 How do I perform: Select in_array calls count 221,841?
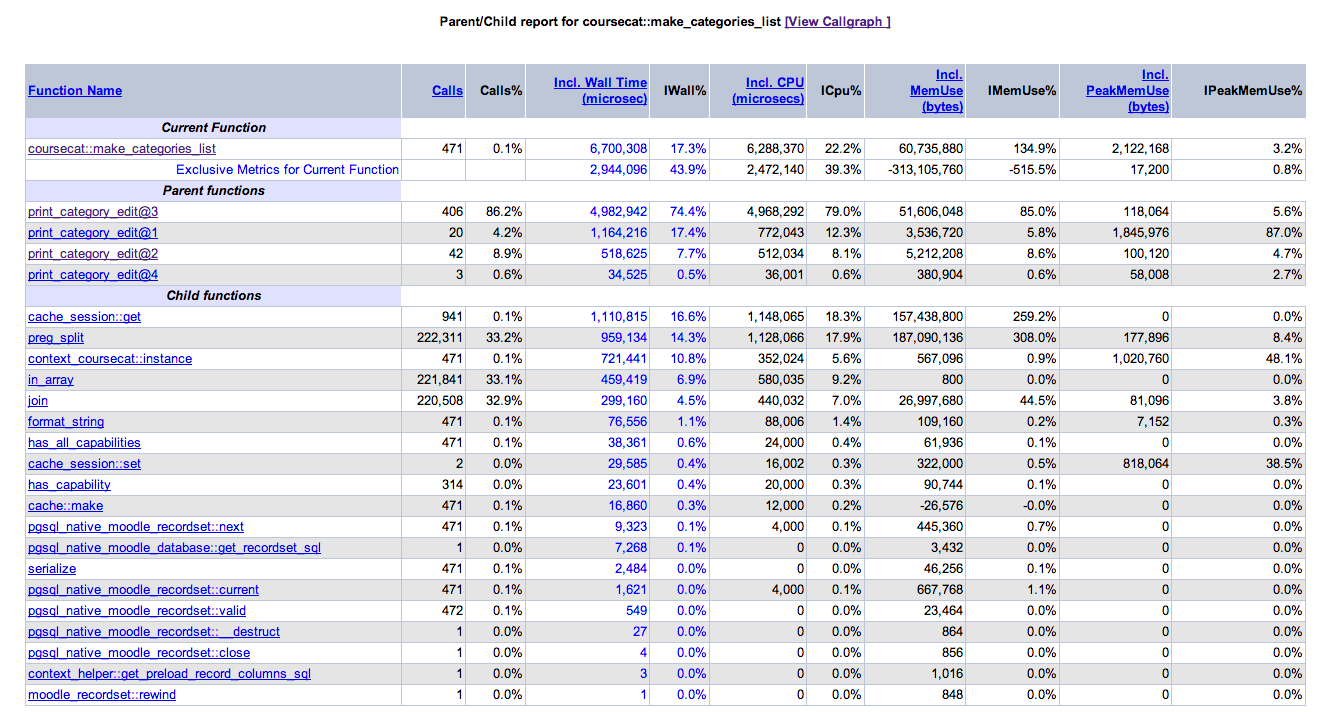[x=439, y=379]
